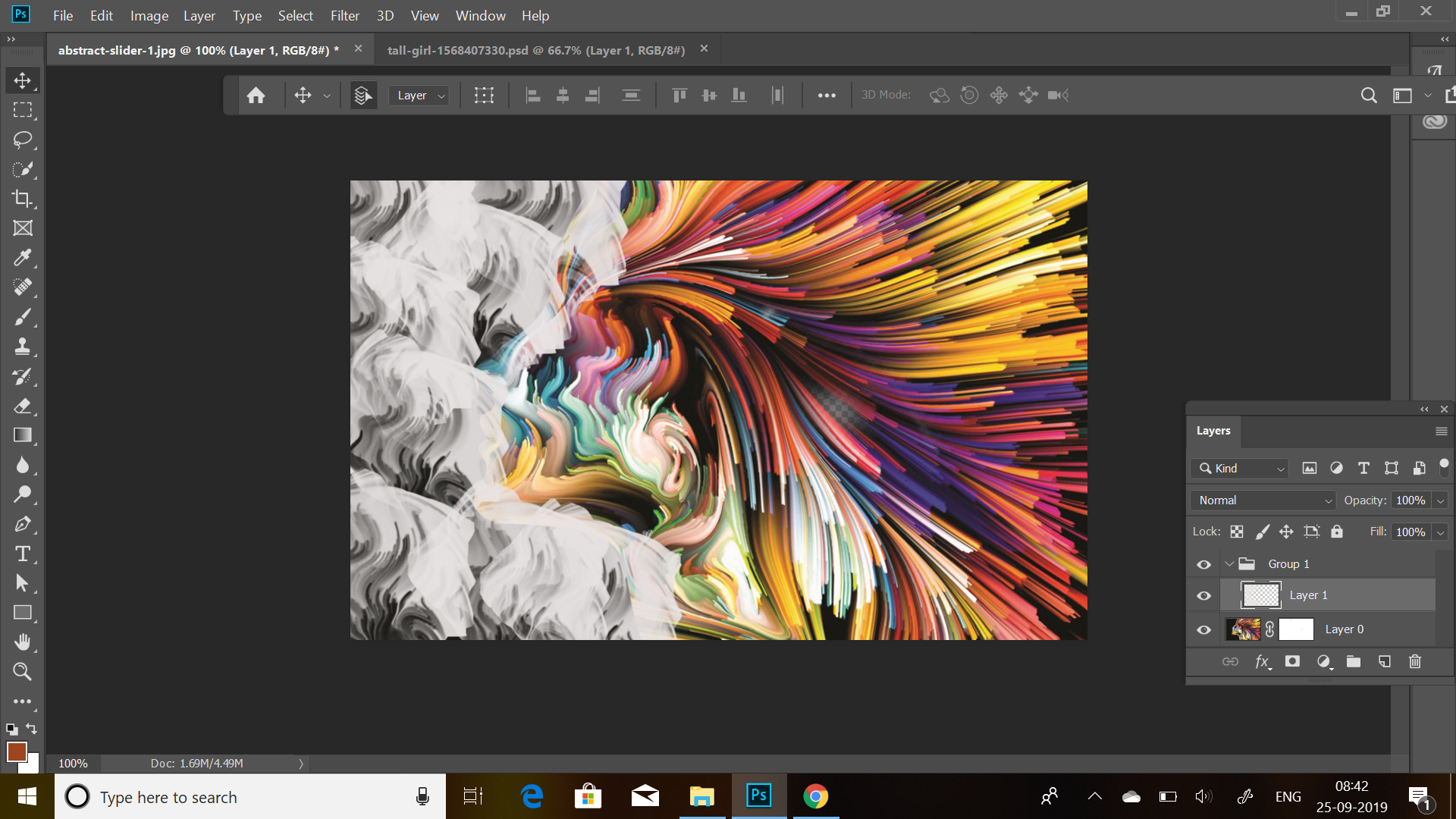Select the Gradient tool
Viewport: 1456px width, 819px height.
[23, 435]
